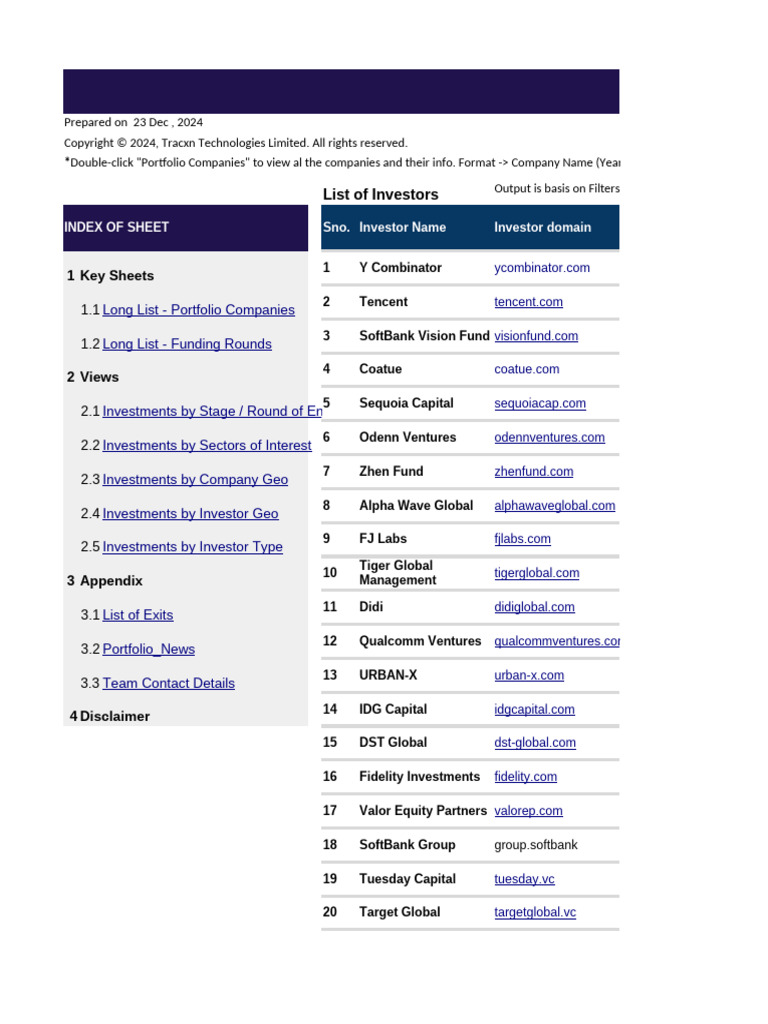768x1024 pixels.
Task: Visit ycombinator.com domain link
Action: point(542,268)
